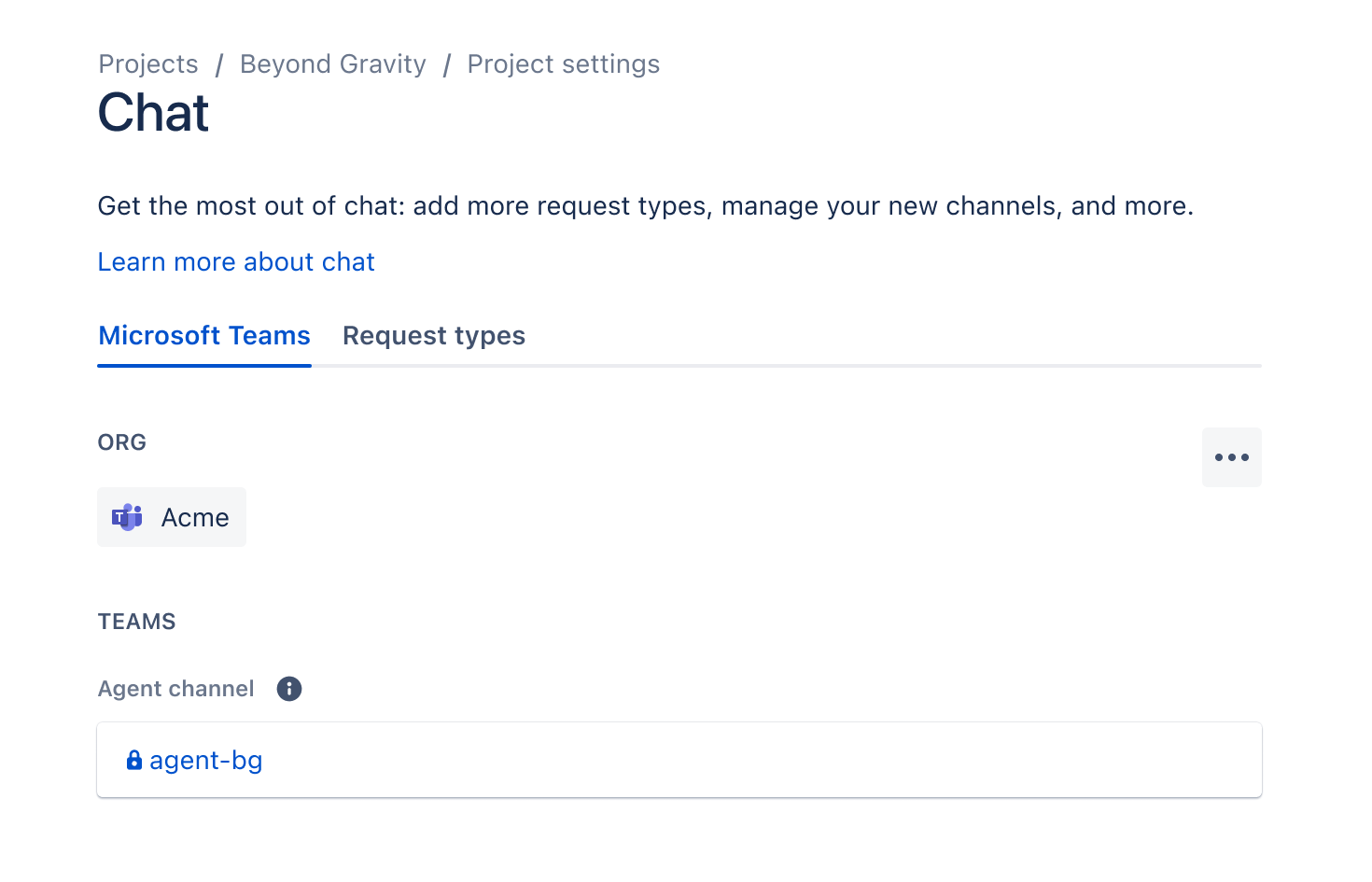
Task: Click the ORG section label
Action: (121, 441)
